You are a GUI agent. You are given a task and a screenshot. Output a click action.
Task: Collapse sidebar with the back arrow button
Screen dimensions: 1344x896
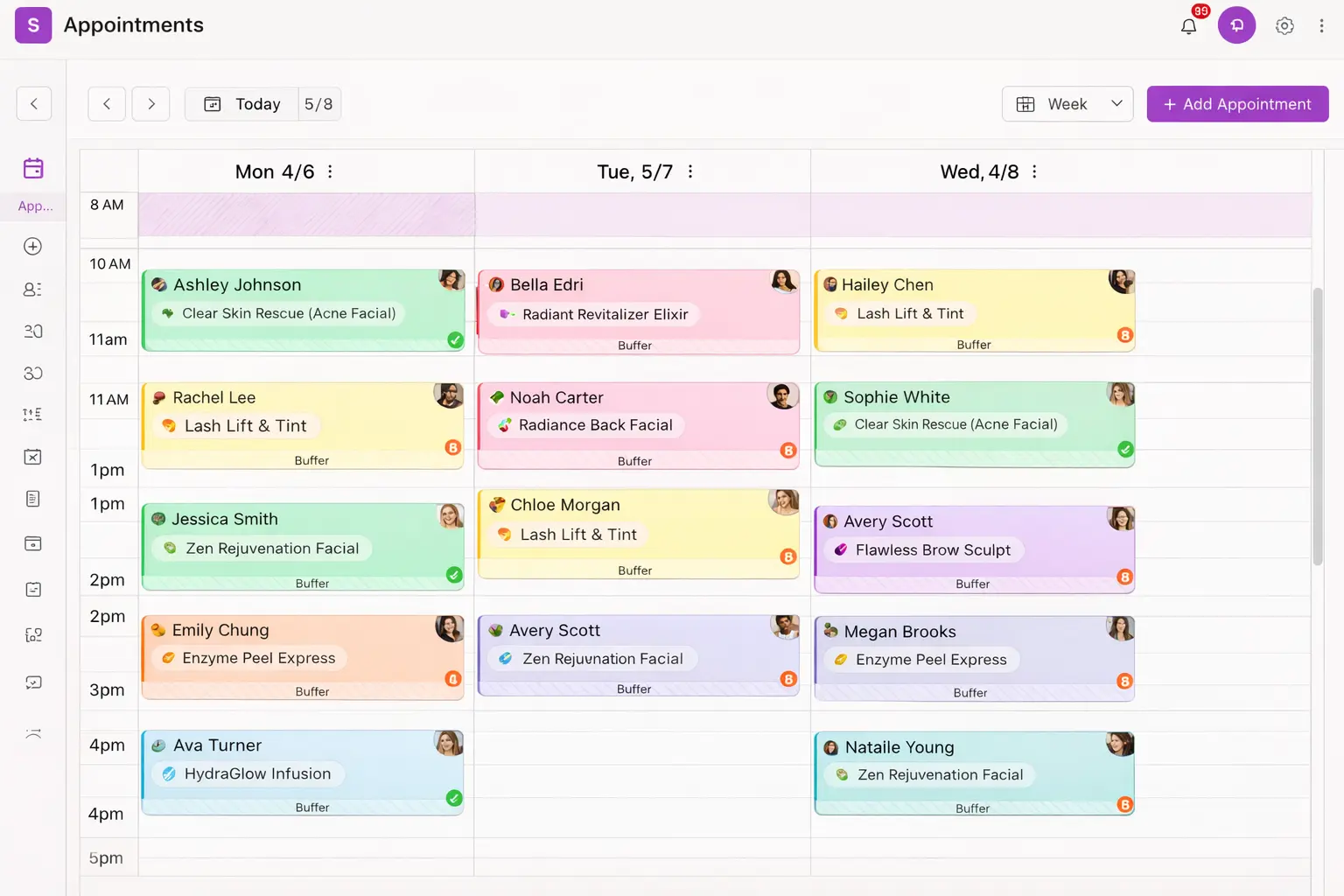(x=34, y=104)
